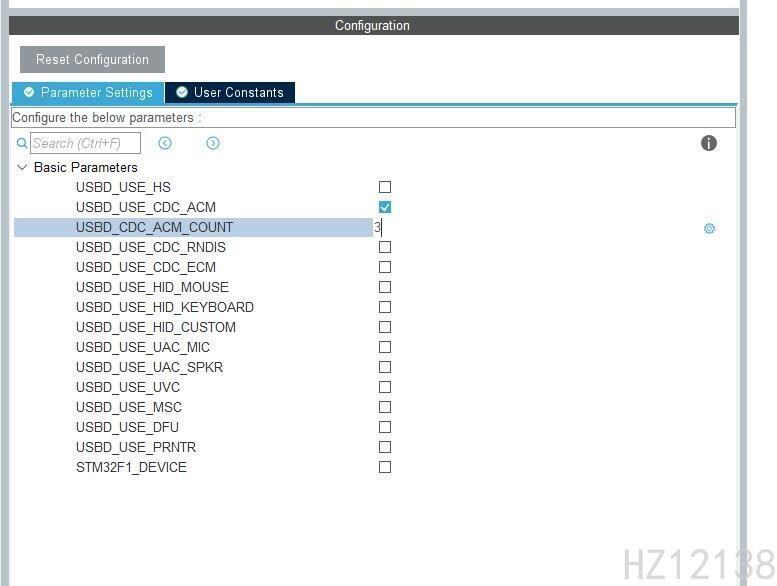Image resolution: width=777 pixels, height=586 pixels.
Task: Focus the Search (Ctrl+F) field
Action: coord(85,143)
